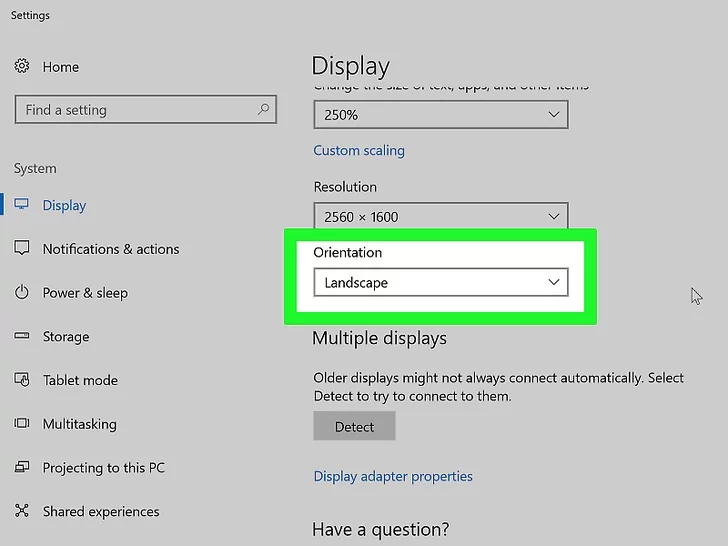Expand the Resolution 2560 × 1600 dropdown

click(440, 216)
